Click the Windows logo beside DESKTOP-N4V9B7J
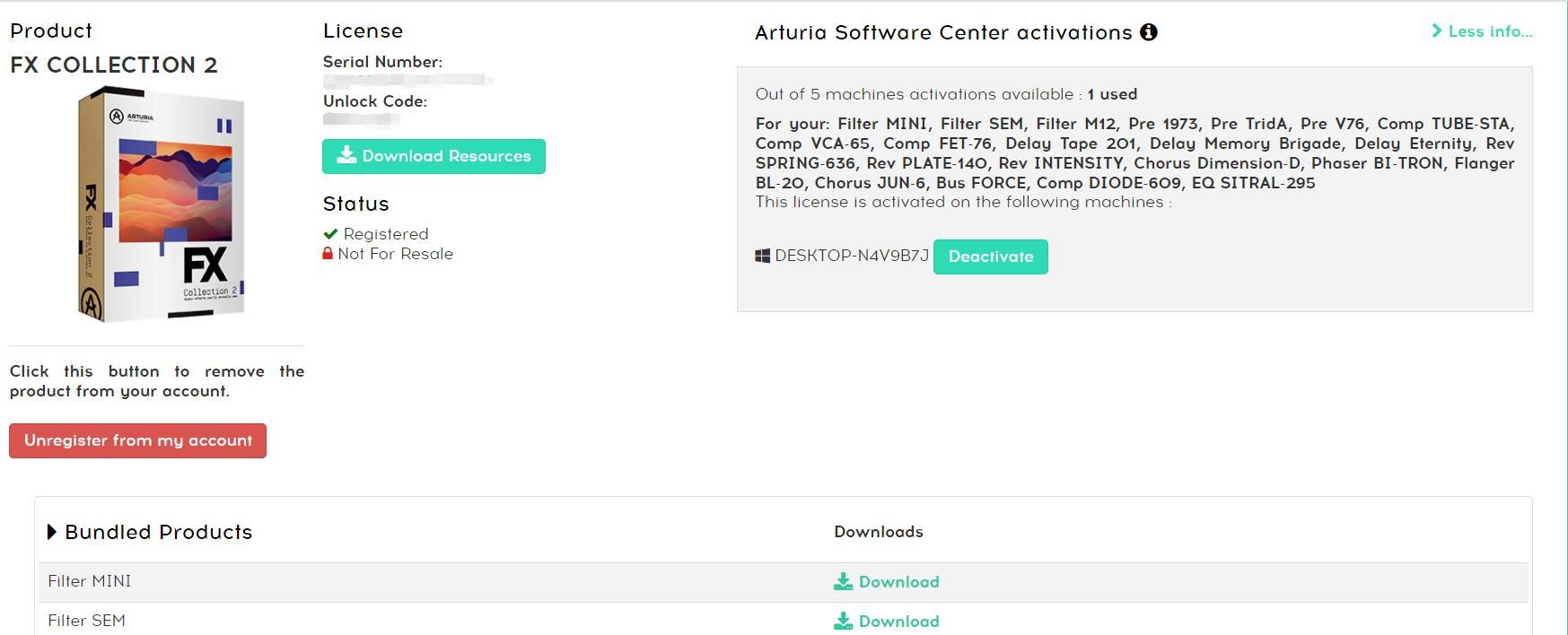Viewport: 1568px width, 635px height. point(763,257)
